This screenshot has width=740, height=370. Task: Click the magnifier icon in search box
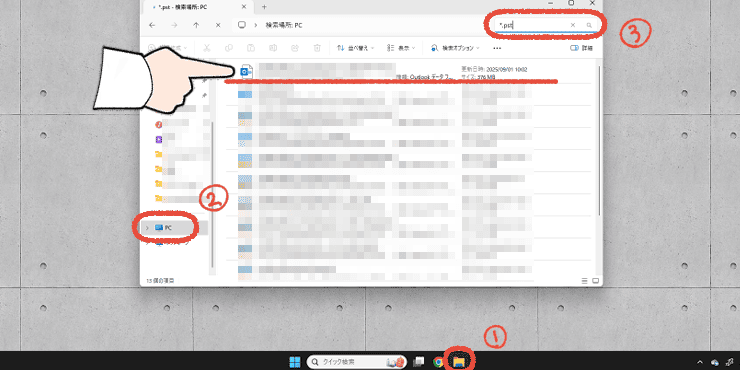click(589, 25)
